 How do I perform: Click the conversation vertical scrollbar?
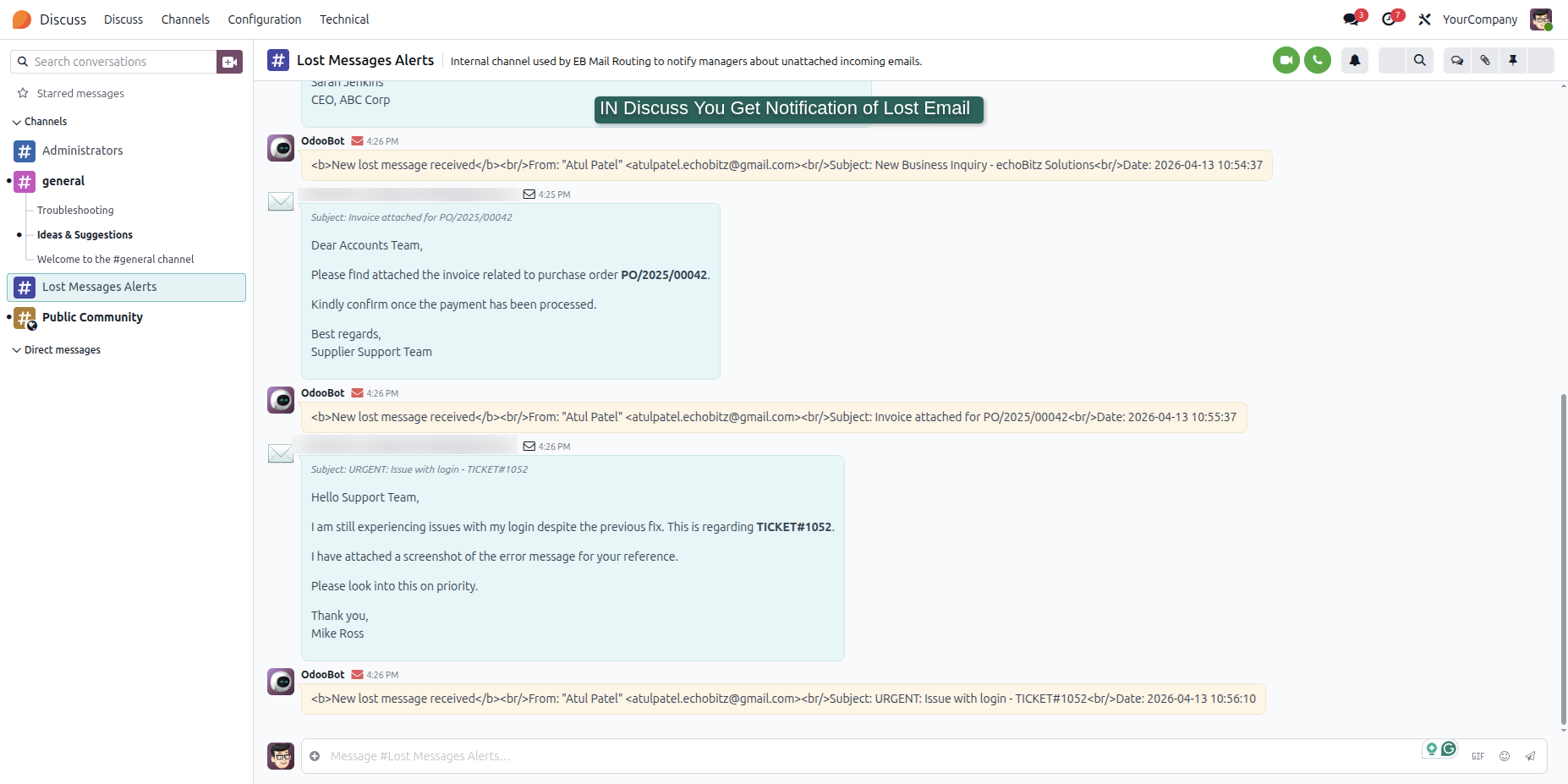pyautogui.click(x=1563, y=558)
